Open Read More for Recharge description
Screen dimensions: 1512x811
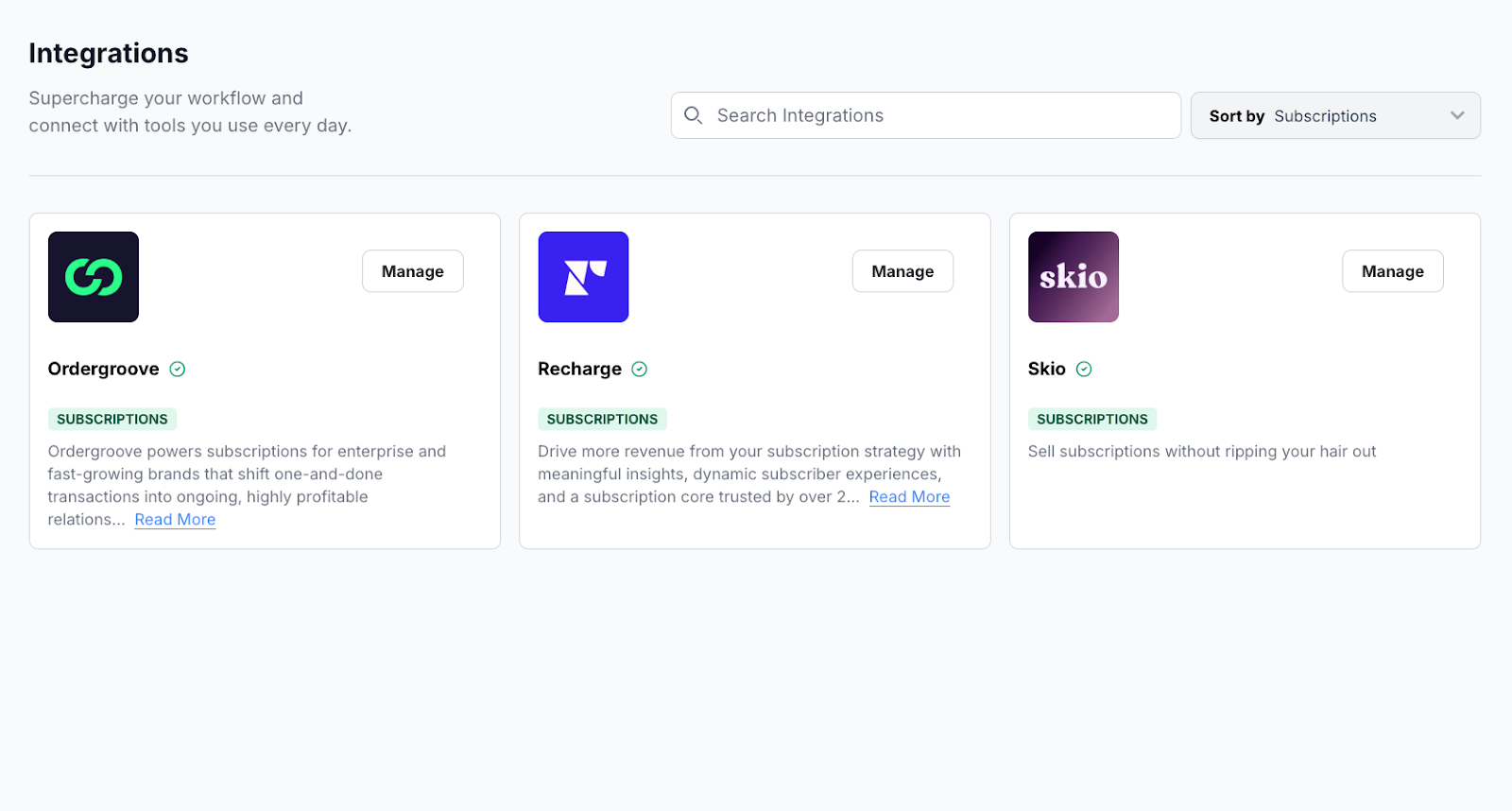[x=909, y=497]
